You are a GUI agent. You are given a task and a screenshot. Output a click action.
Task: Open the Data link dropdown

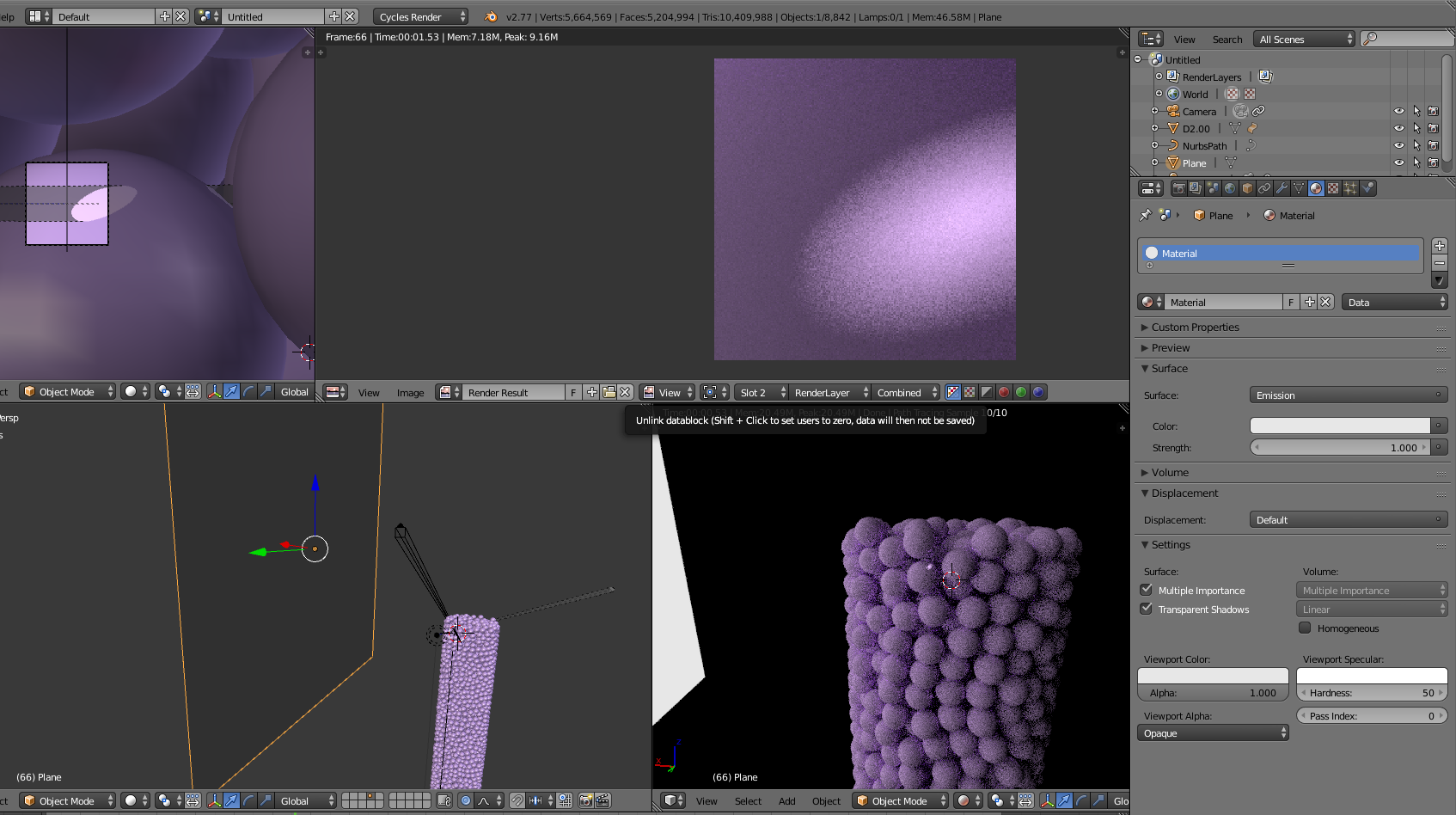(1394, 302)
